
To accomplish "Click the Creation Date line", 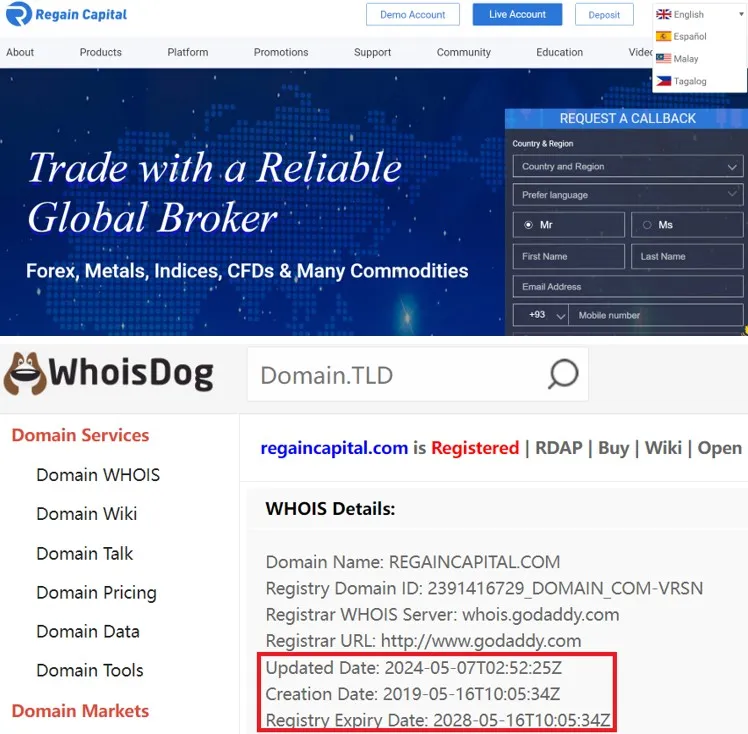I will [x=413, y=694].
